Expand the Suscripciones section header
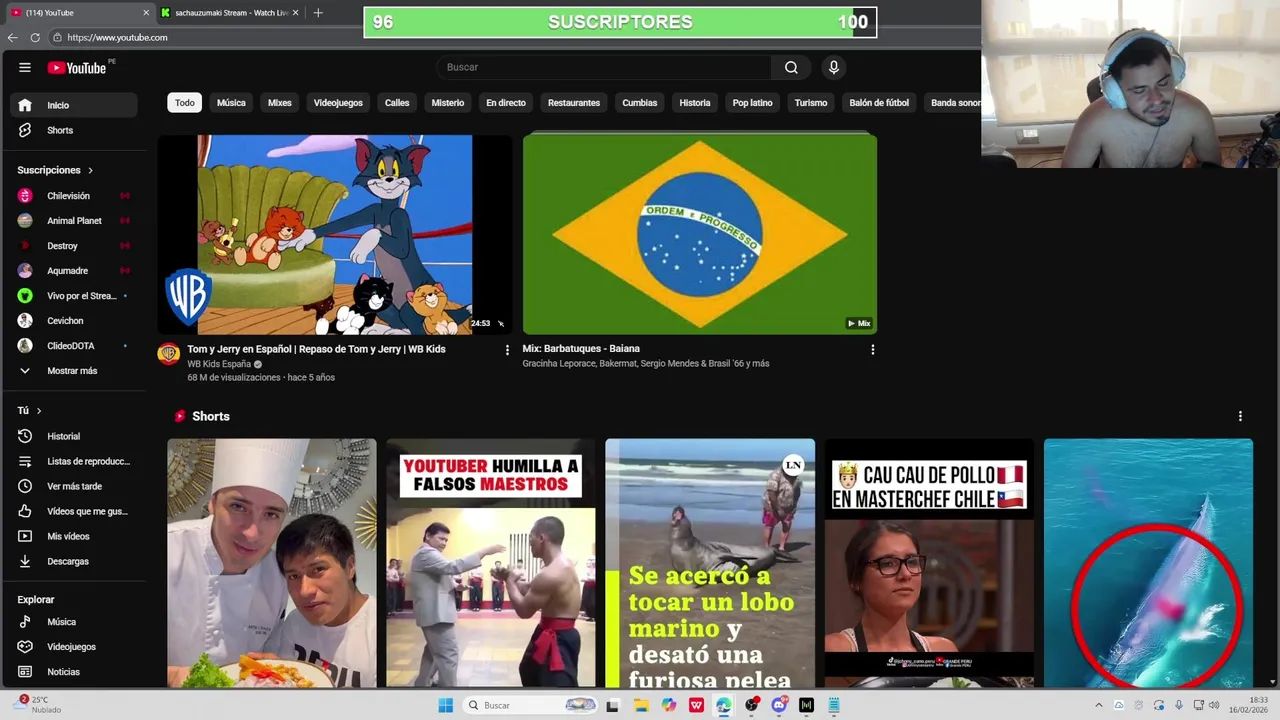 point(55,170)
